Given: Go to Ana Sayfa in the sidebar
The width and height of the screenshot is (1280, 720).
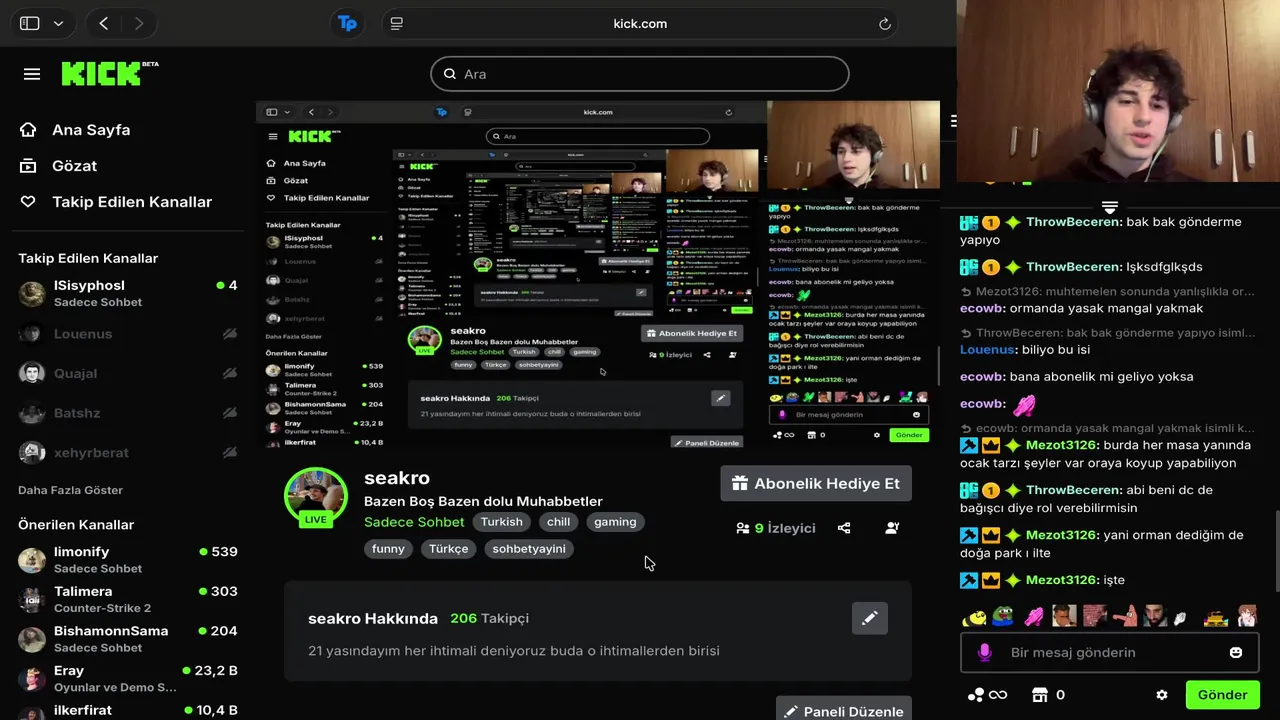Looking at the screenshot, I should (91, 130).
